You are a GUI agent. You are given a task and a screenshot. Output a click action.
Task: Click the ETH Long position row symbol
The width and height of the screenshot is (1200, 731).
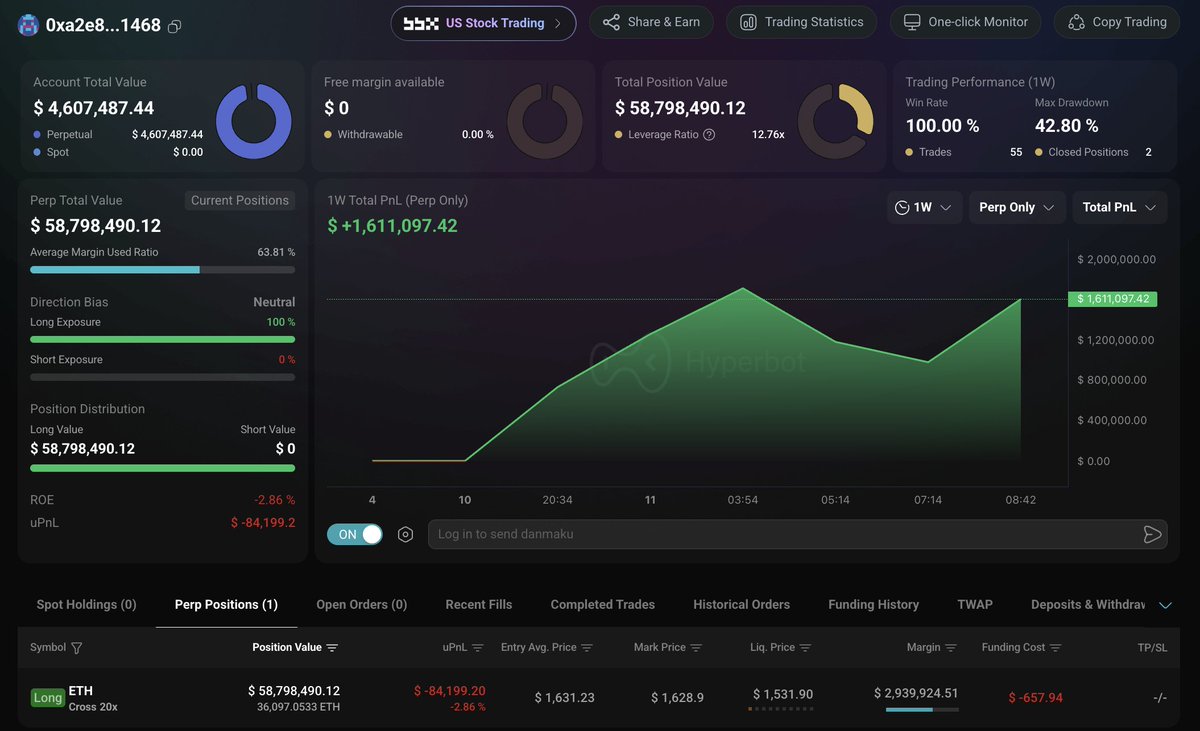coord(81,691)
